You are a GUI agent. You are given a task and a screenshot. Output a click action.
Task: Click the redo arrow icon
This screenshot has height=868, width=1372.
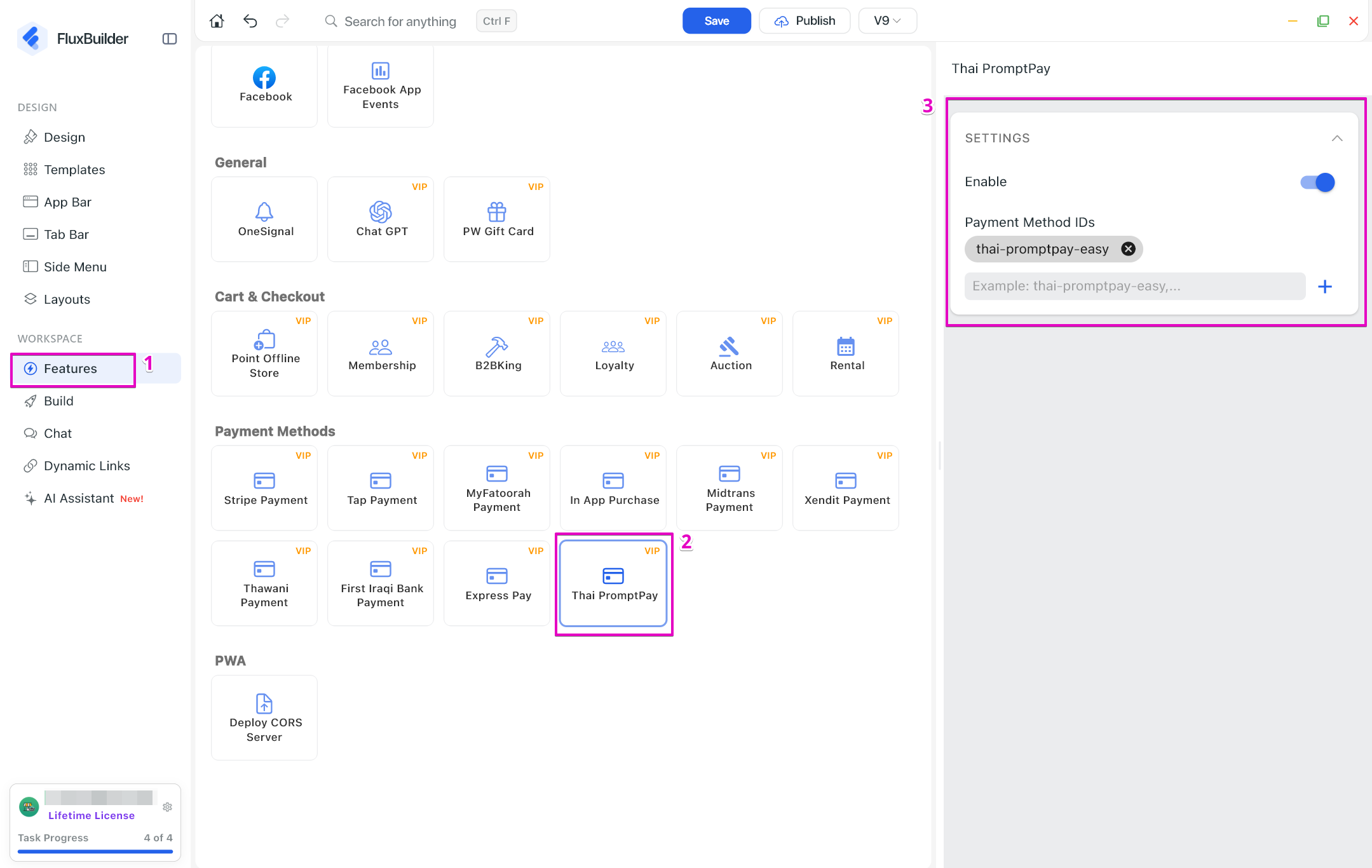click(283, 21)
